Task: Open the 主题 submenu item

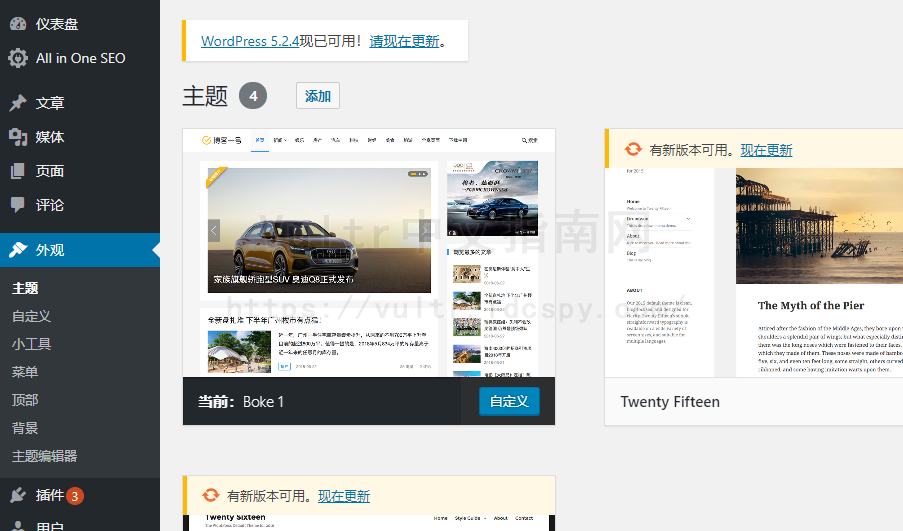Action: (25, 288)
